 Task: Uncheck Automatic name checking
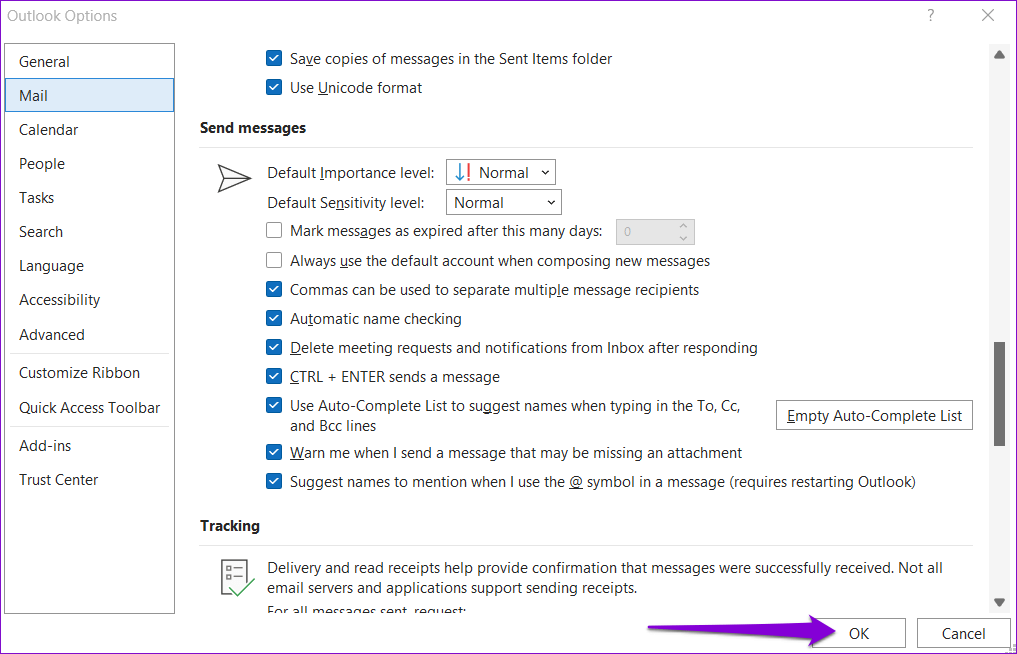coord(274,319)
